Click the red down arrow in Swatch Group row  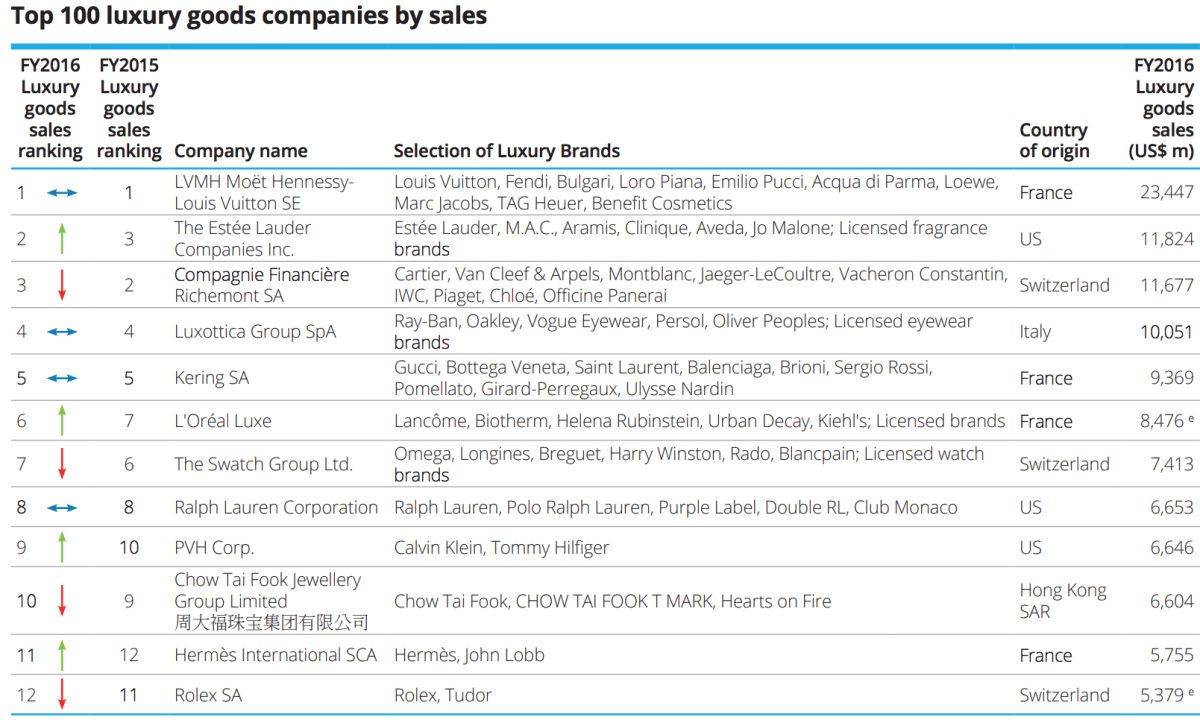62,463
